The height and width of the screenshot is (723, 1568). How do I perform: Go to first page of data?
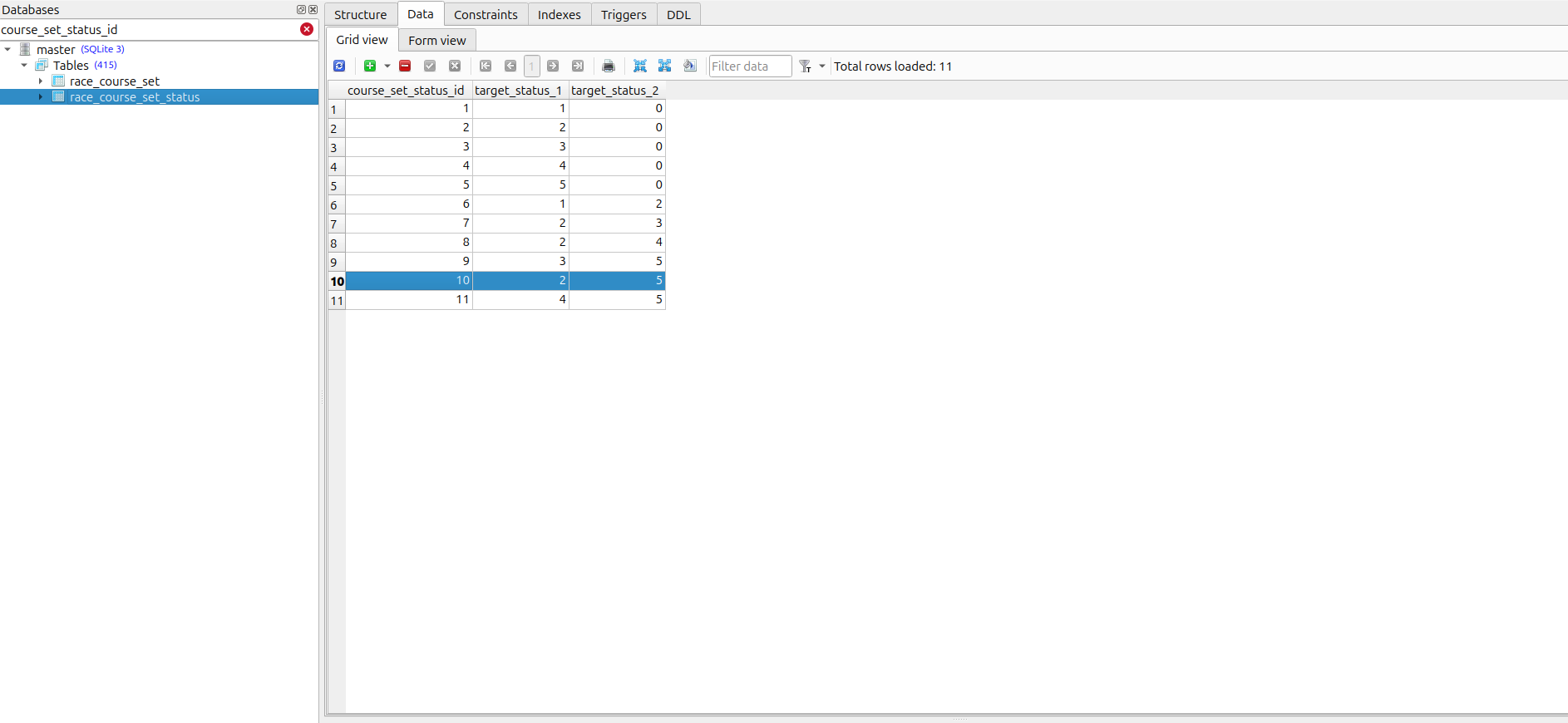point(486,66)
